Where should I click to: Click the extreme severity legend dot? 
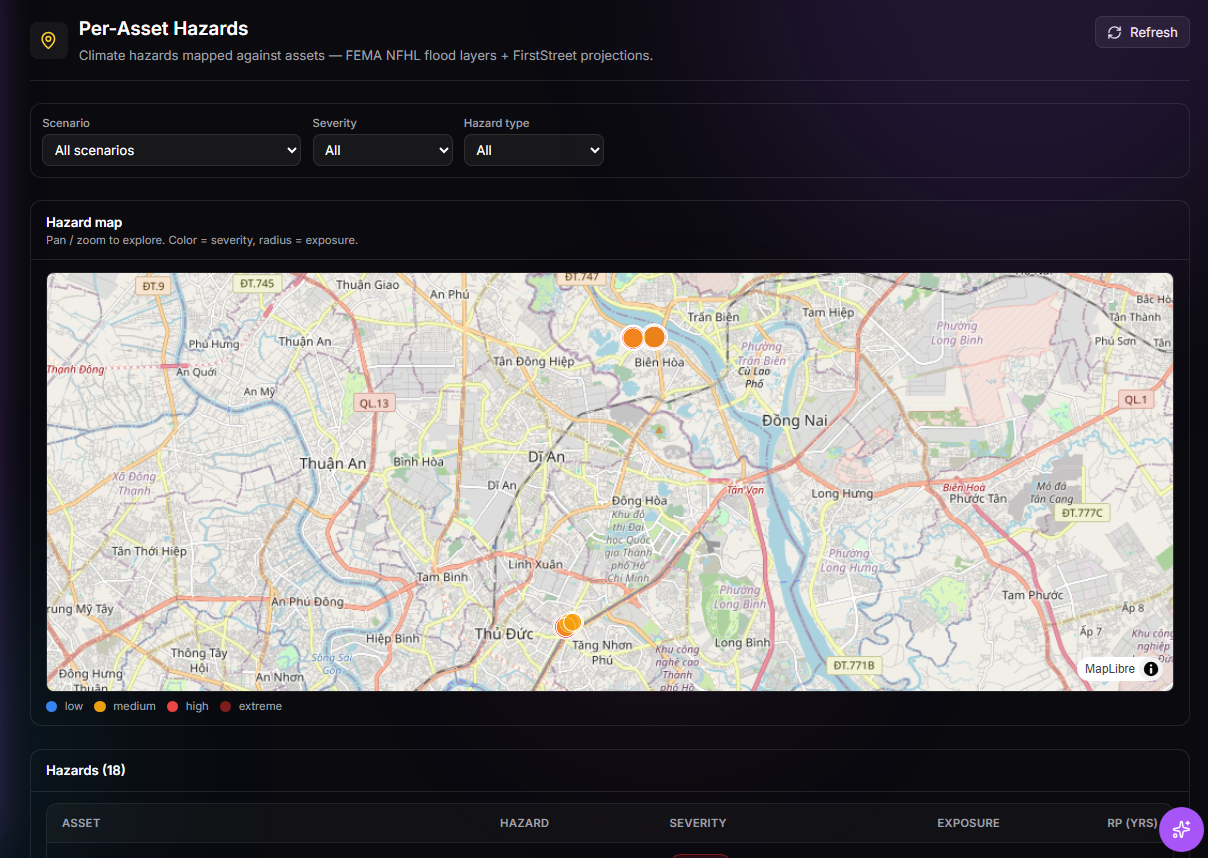225,706
